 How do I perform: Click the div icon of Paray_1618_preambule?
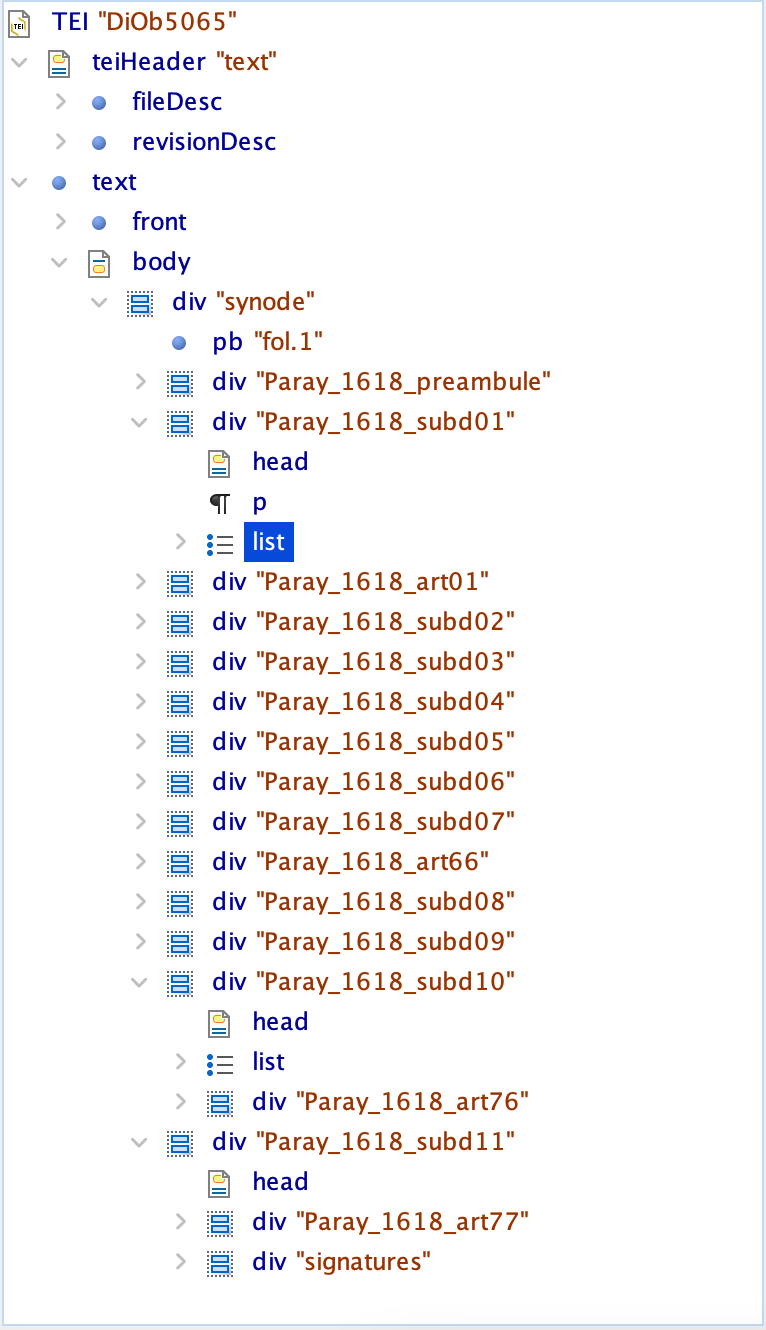point(179,382)
